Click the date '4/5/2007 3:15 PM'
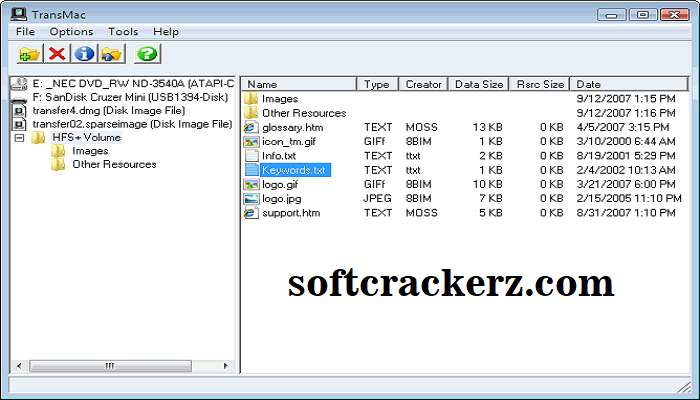This screenshot has width=700, height=400. 622,127
